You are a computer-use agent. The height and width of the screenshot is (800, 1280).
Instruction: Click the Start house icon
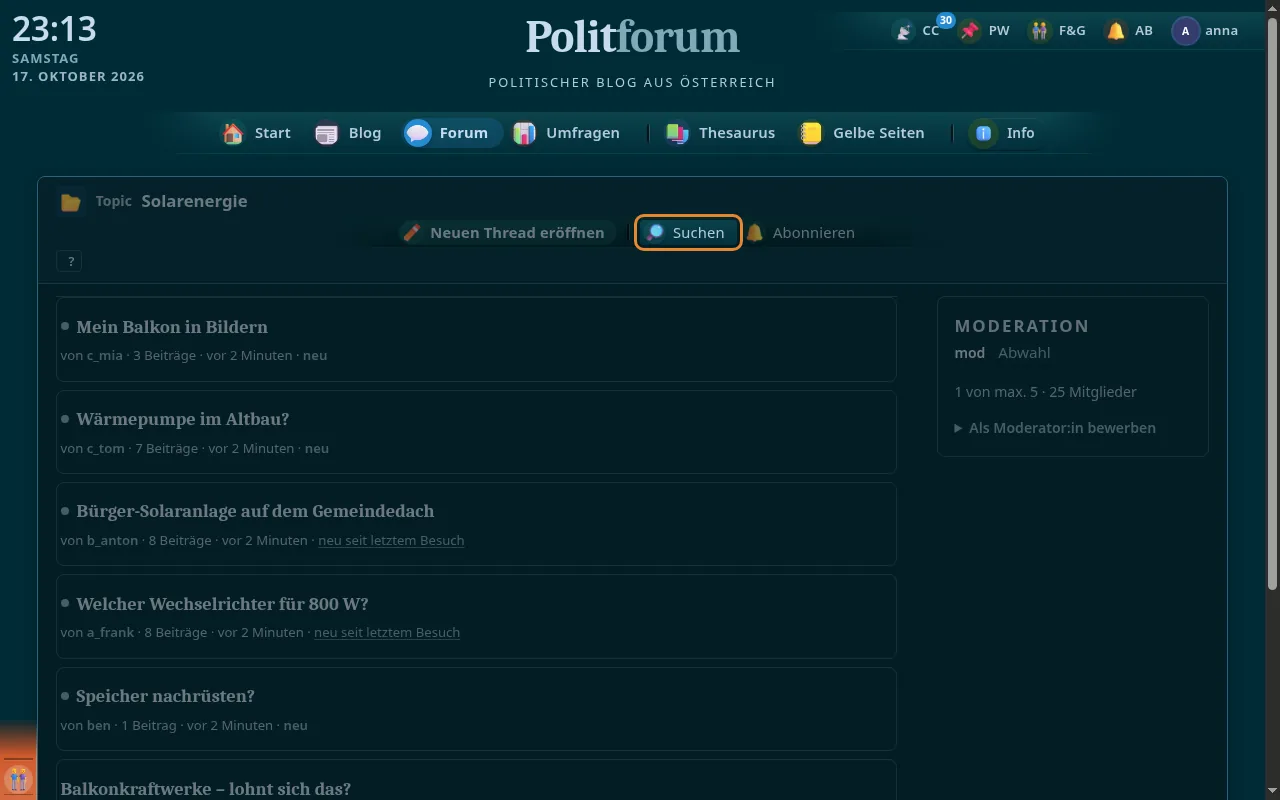[x=233, y=133]
